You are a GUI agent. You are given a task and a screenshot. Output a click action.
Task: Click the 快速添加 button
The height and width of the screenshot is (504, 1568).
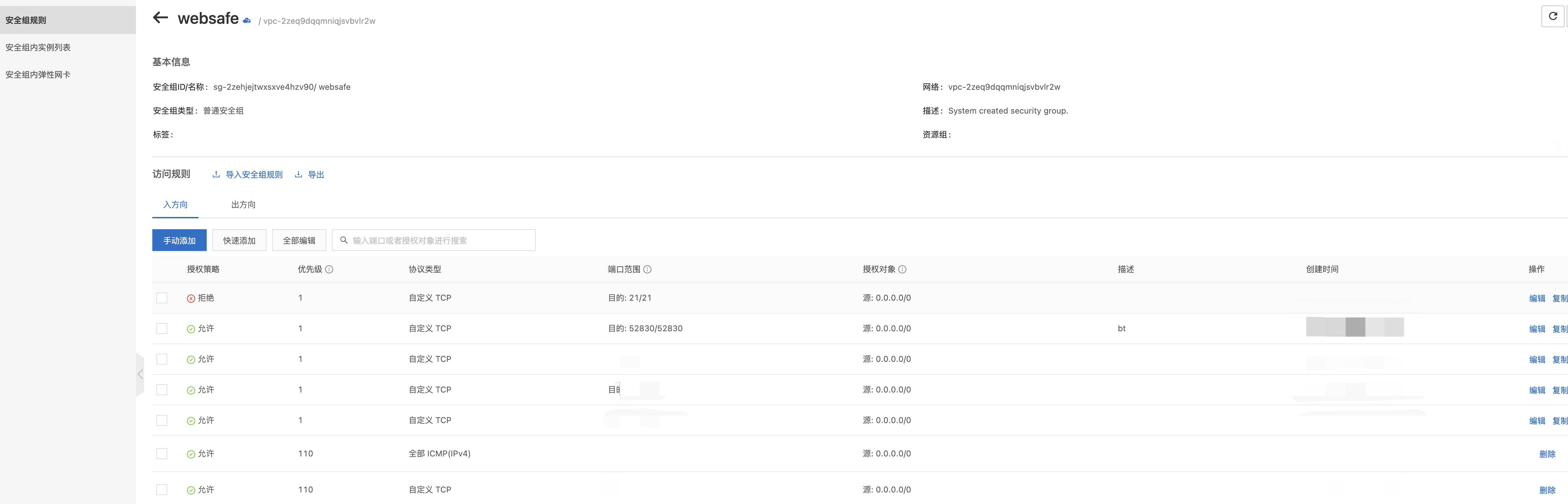click(x=239, y=240)
